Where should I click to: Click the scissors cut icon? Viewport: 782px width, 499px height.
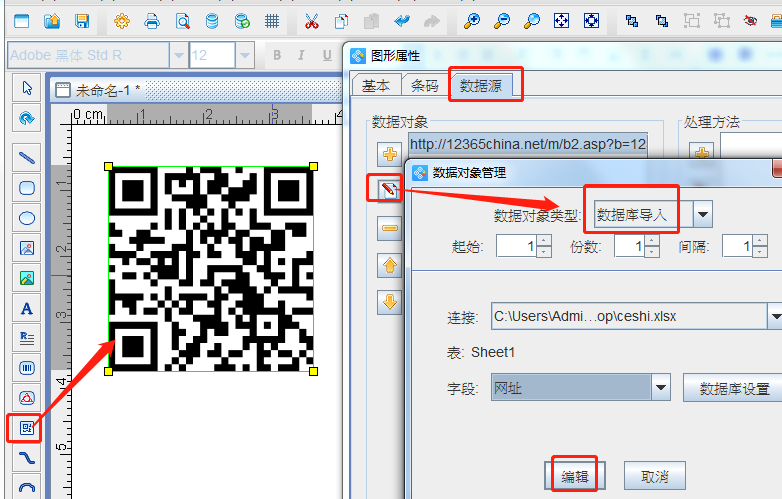pos(311,20)
